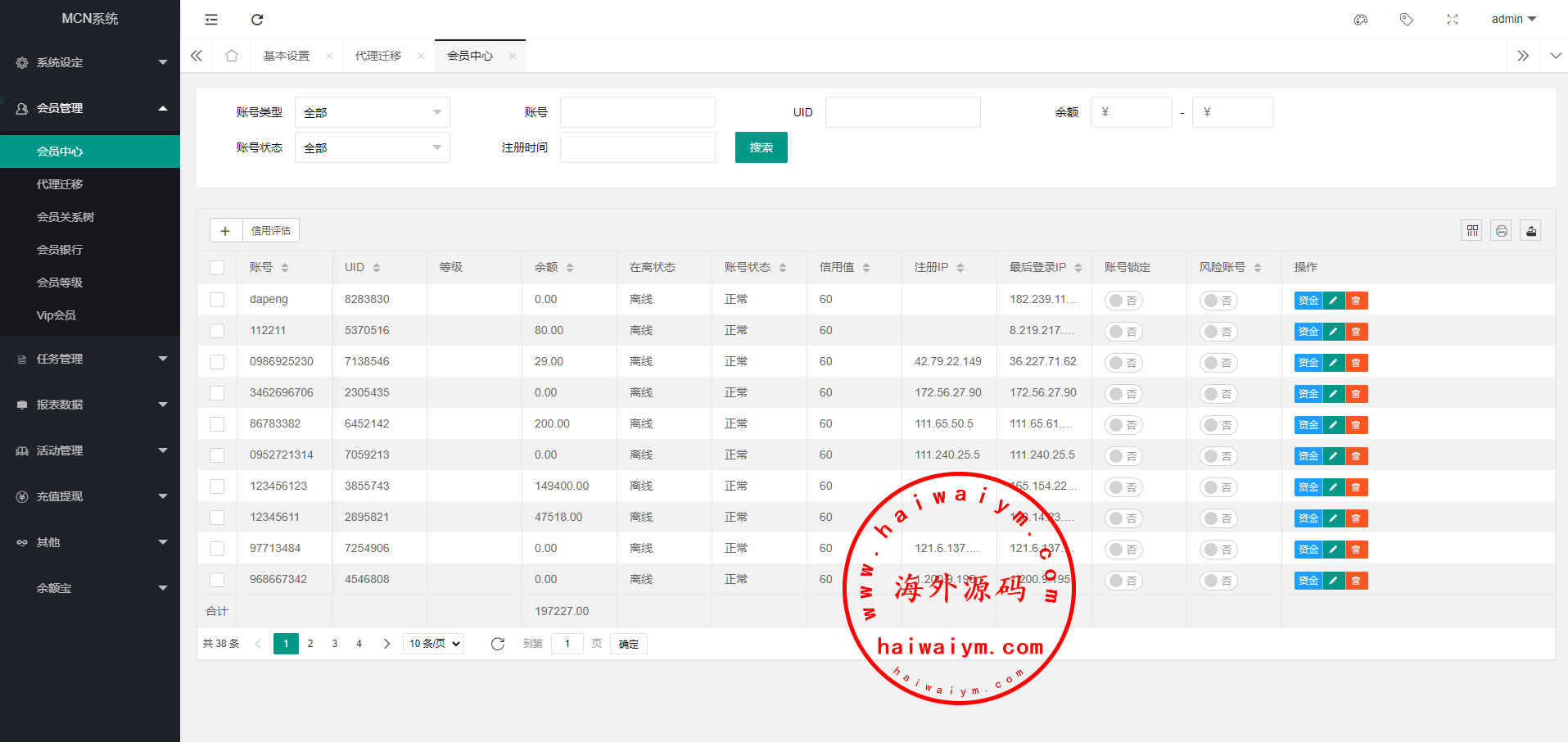
Task: Toggle account lock switch for 86783382
Action: coord(1123,425)
